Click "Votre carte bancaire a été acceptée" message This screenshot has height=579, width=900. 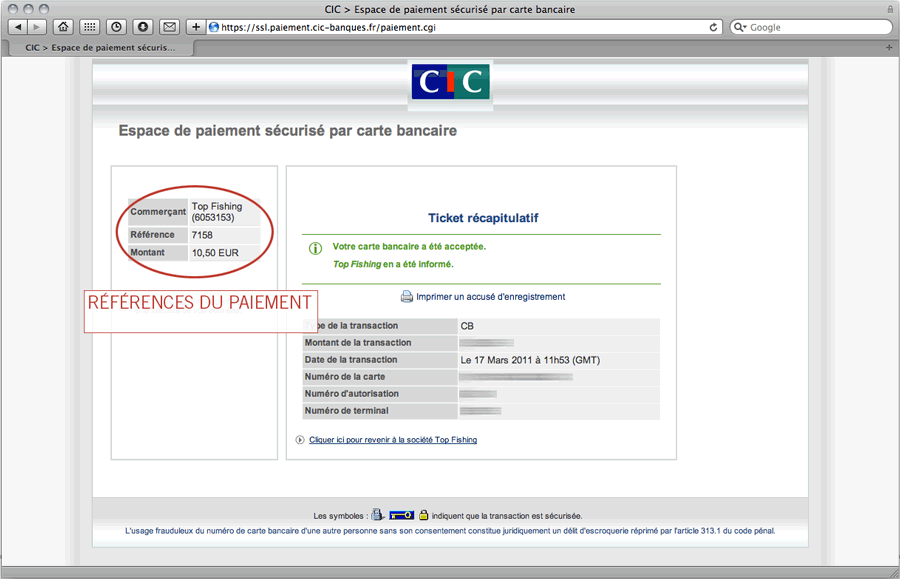409,247
